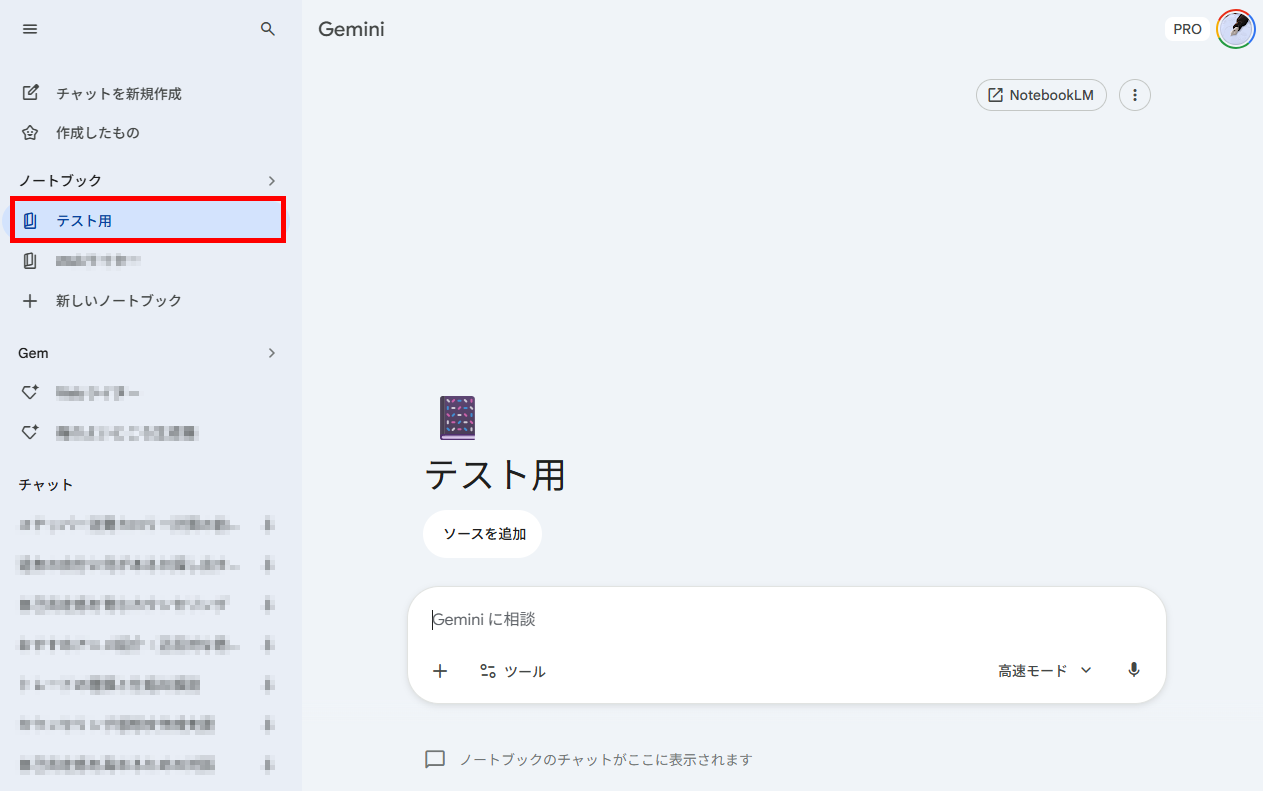Click the チャット section header

coord(46,485)
